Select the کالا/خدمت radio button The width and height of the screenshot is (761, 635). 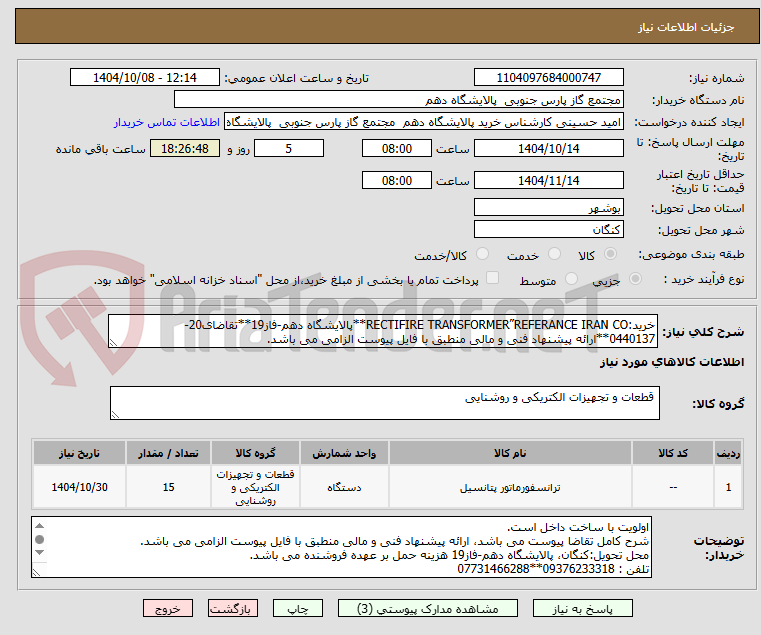click(482, 254)
